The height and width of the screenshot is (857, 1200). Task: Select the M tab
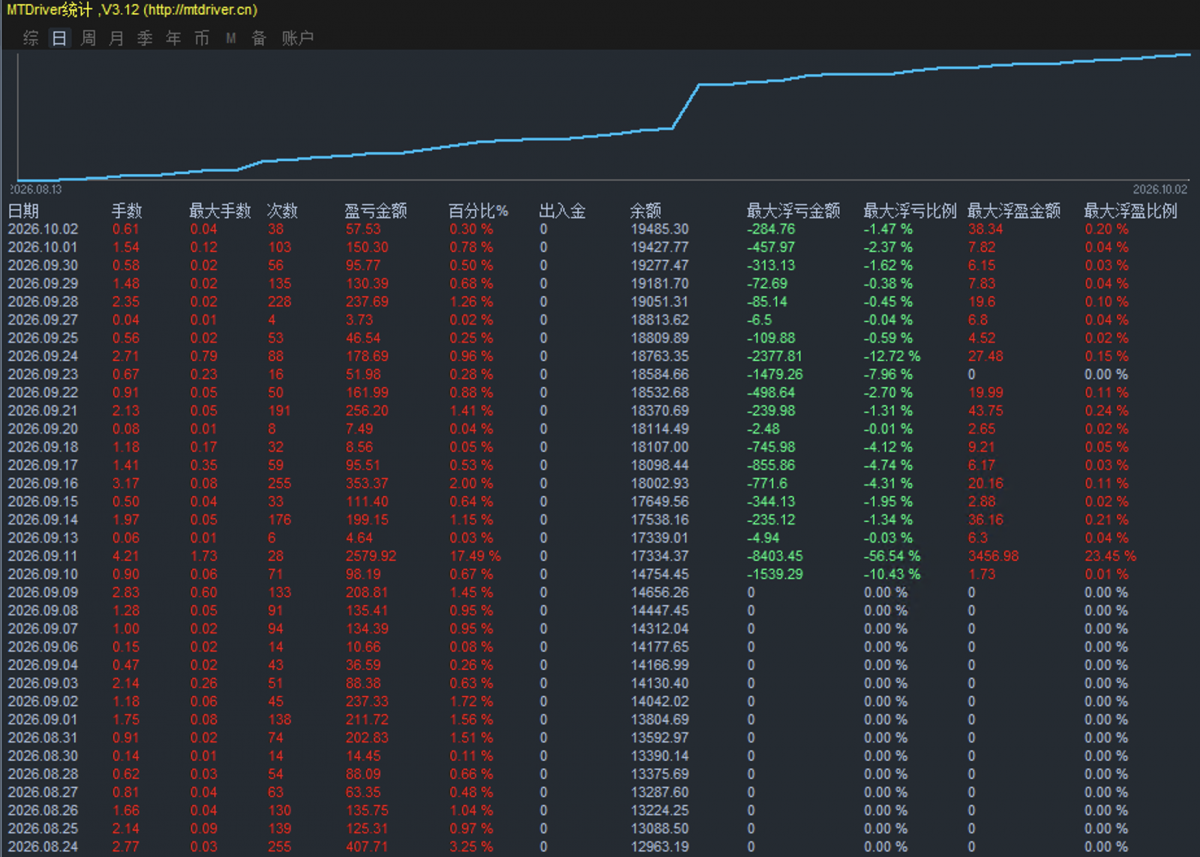click(231, 39)
